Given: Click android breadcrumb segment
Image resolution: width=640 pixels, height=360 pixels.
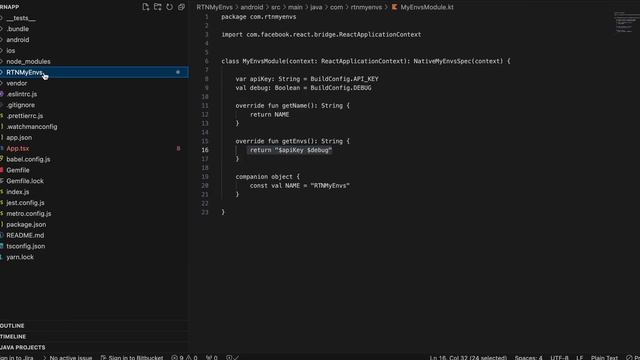Looking at the screenshot, I should (x=251, y=7).
